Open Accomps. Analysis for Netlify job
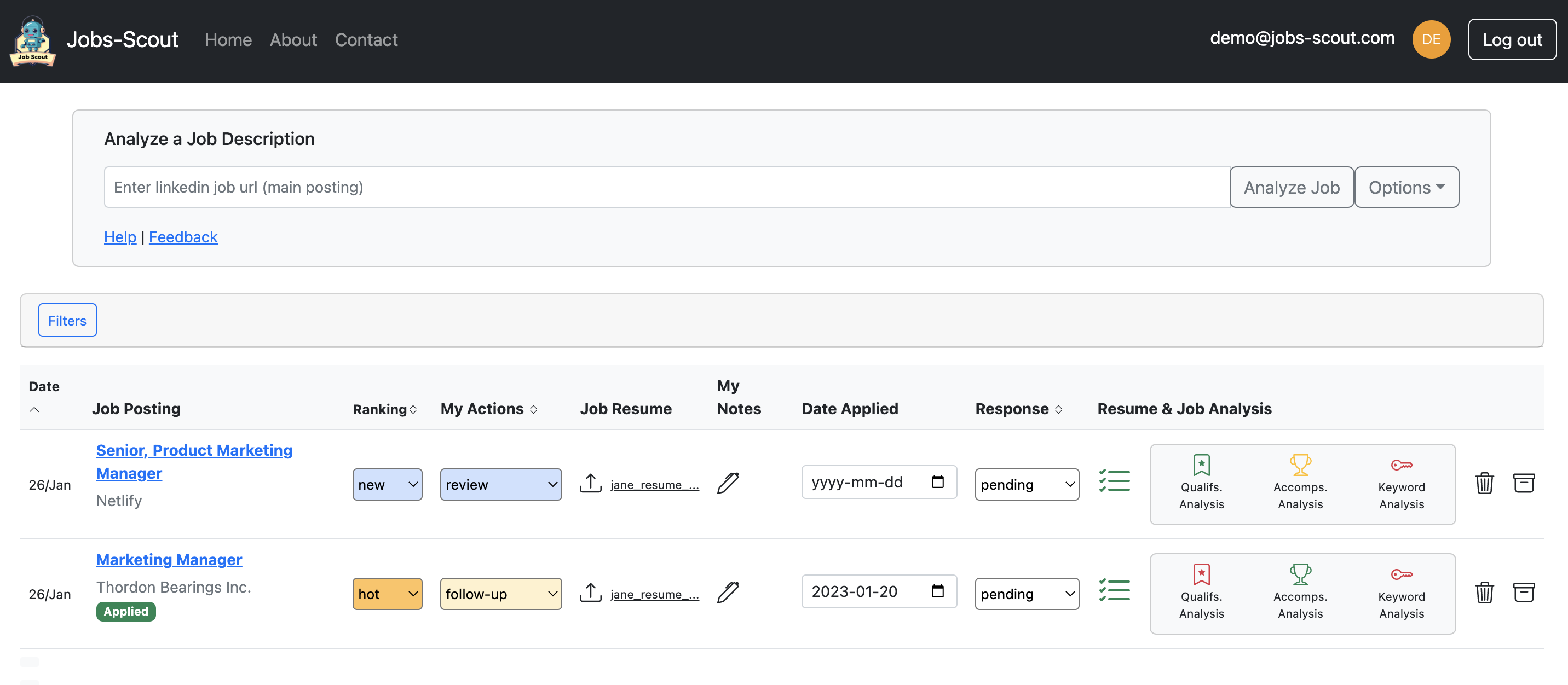Viewport: 1568px width, 685px height. click(1300, 483)
